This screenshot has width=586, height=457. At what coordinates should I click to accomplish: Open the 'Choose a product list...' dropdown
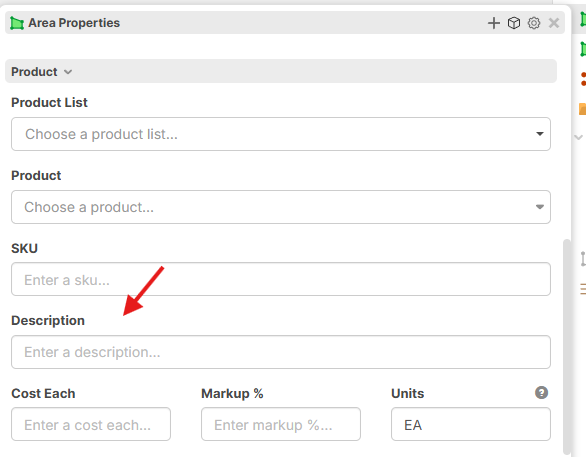(281, 134)
